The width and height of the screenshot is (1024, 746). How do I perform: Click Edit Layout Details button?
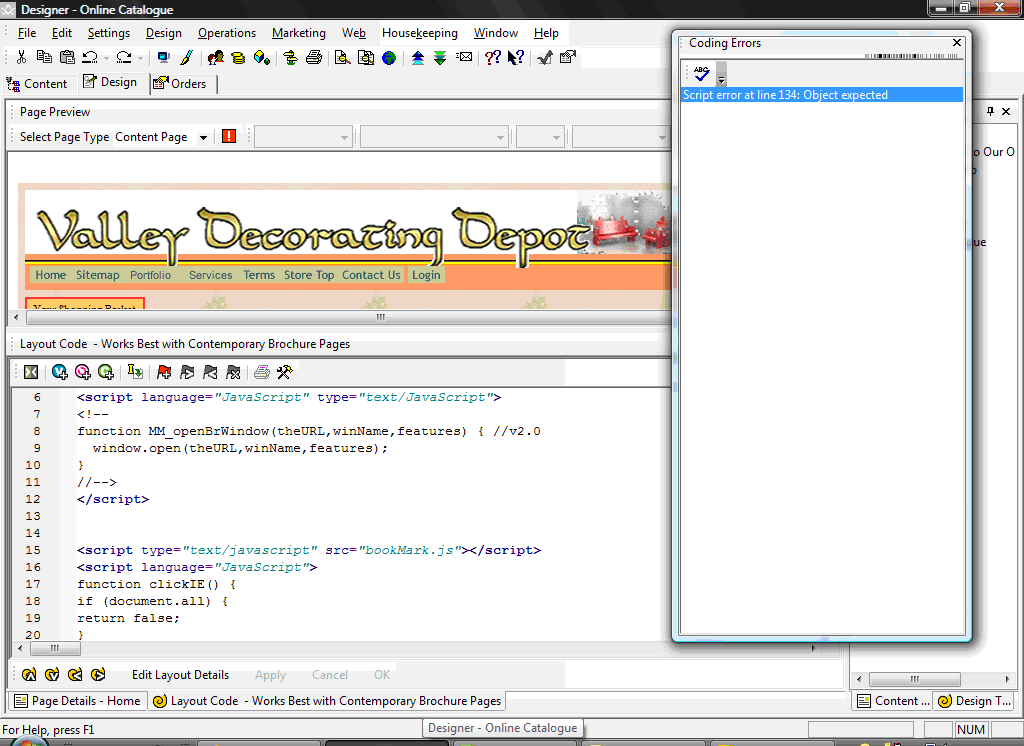180,675
